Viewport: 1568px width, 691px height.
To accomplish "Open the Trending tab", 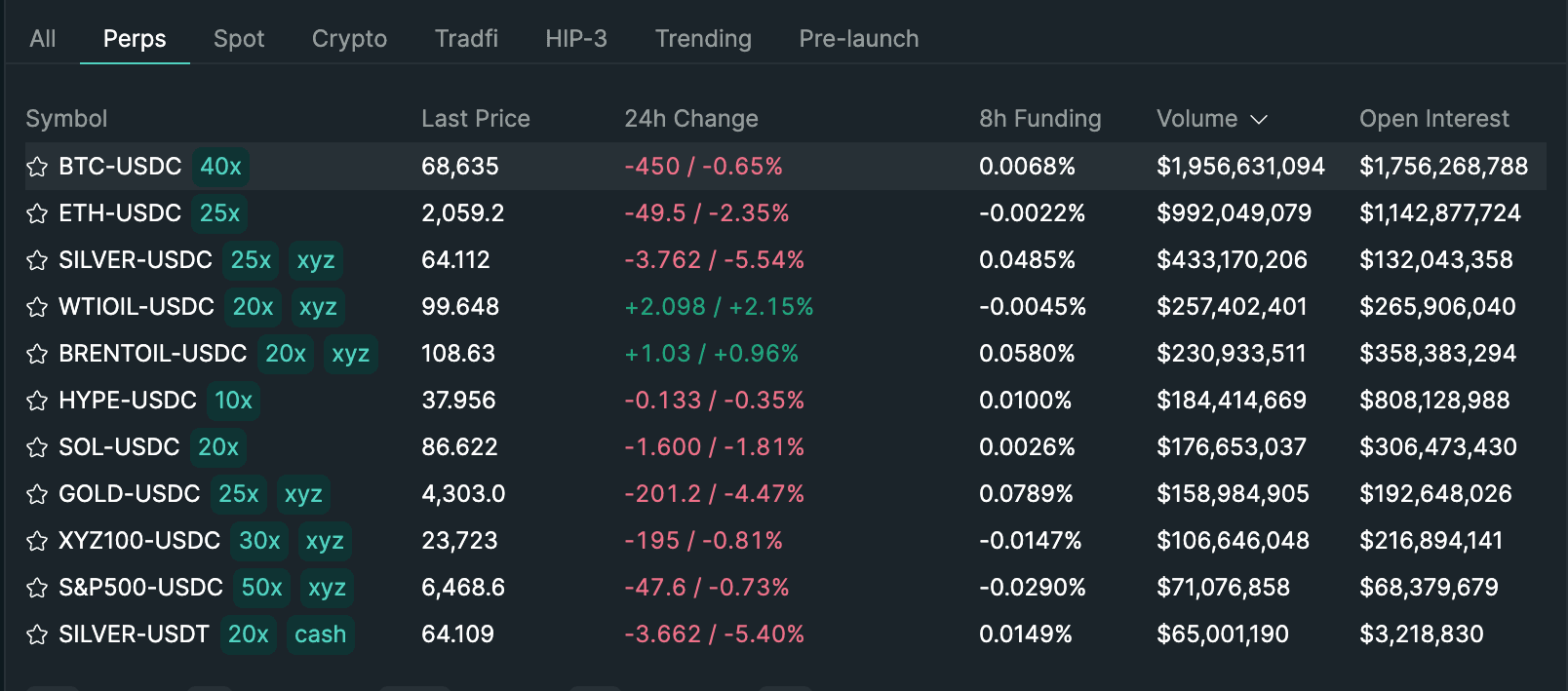I will click(x=703, y=39).
